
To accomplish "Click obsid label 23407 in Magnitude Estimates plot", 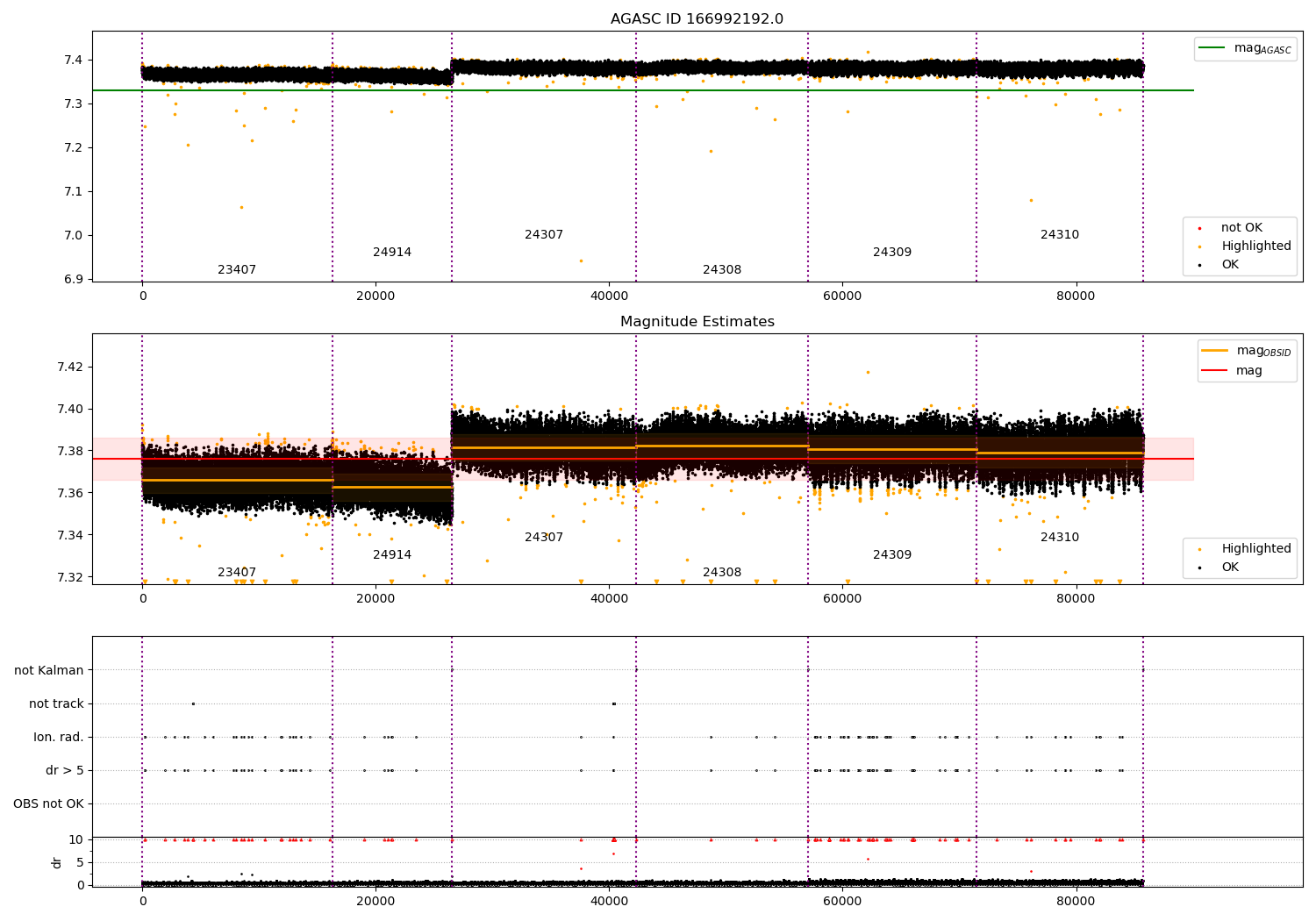I will (237, 573).
